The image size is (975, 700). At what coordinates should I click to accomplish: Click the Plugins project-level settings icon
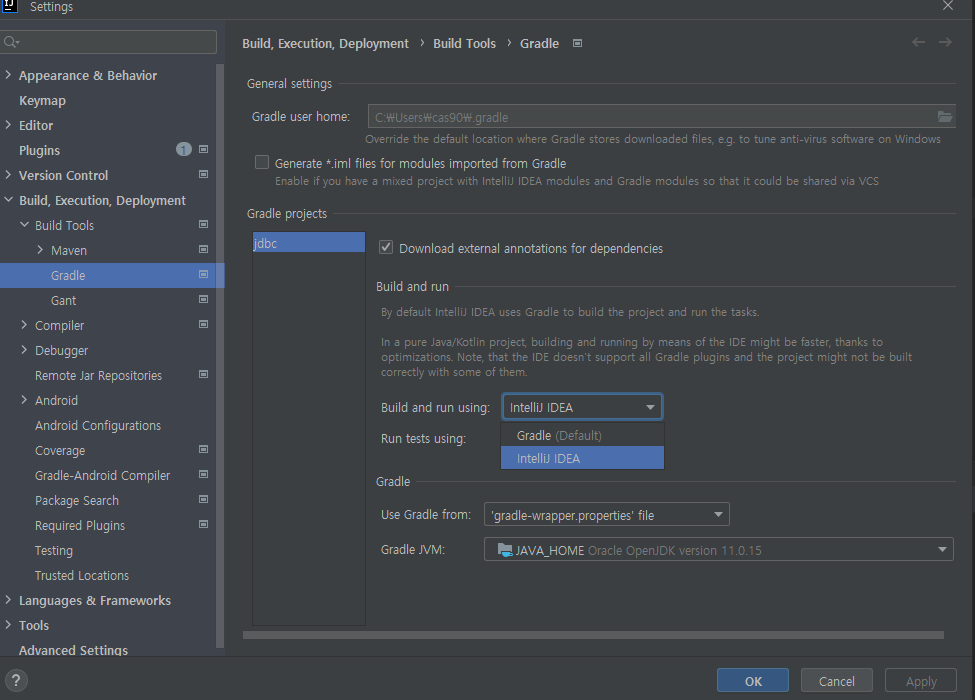tap(203, 149)
